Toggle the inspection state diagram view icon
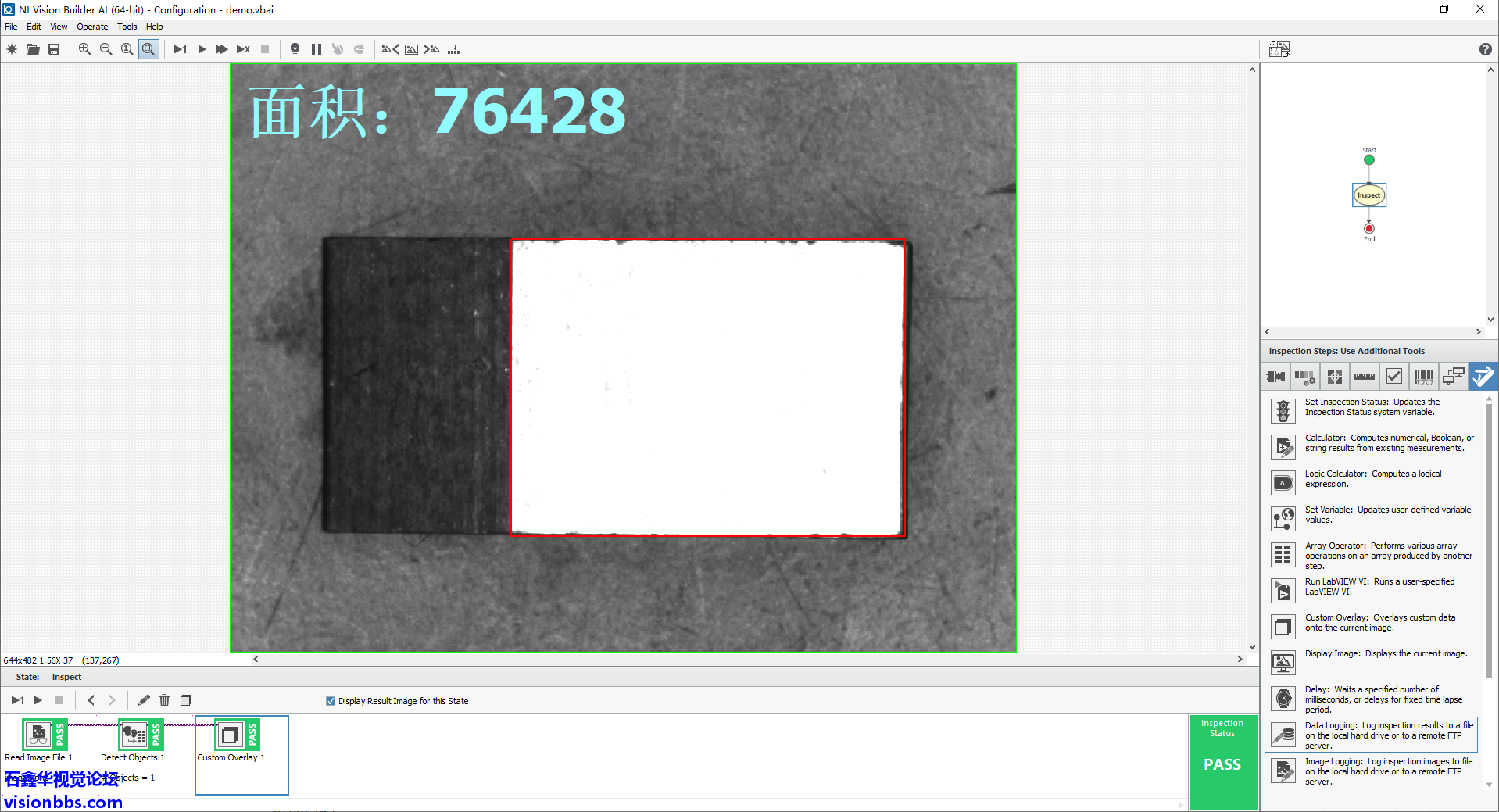Viewport: 1499px width, 812px height. pyautogui.click(x=1279, y=49)
